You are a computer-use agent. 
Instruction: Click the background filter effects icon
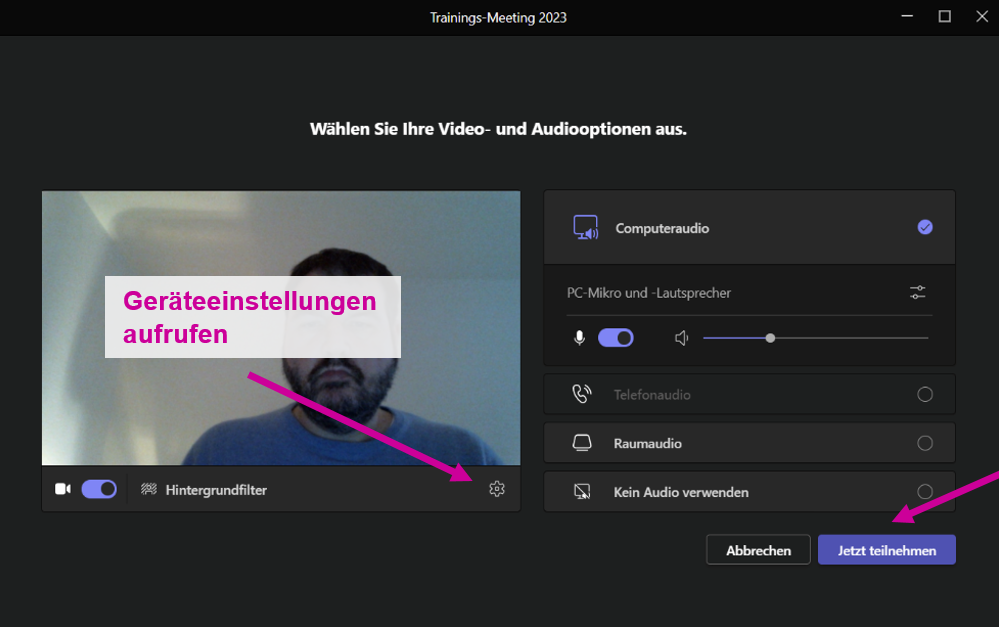pos(149,489)
